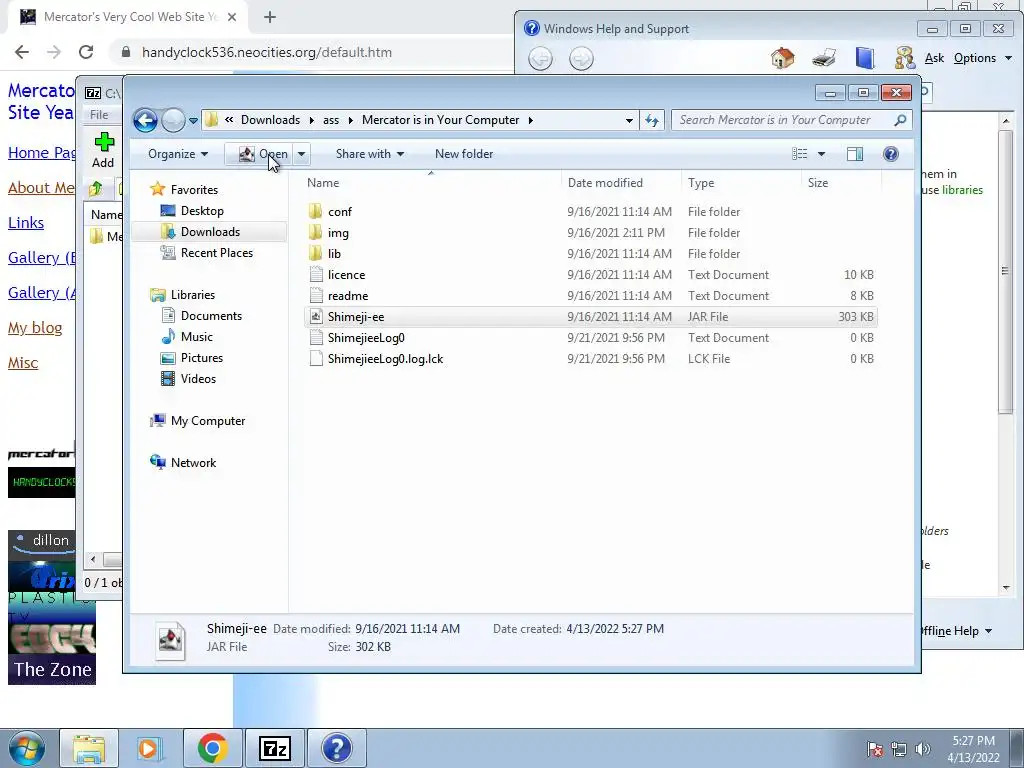Viewport: 1024px width, 768px height.
Task: Open the Music library
Action: [x=196, y=337]
